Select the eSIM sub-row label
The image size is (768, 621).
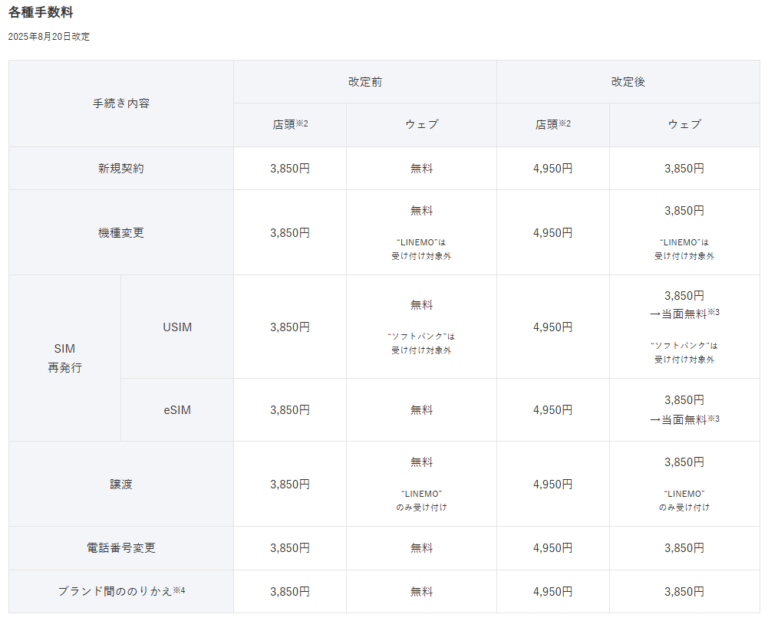click(177, 410)
